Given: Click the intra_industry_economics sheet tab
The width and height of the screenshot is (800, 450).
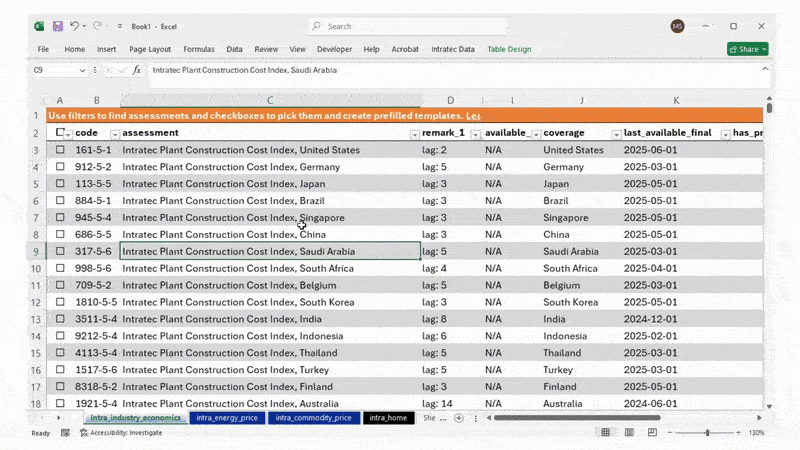Looking at the screenshot, I should (135, 418).
